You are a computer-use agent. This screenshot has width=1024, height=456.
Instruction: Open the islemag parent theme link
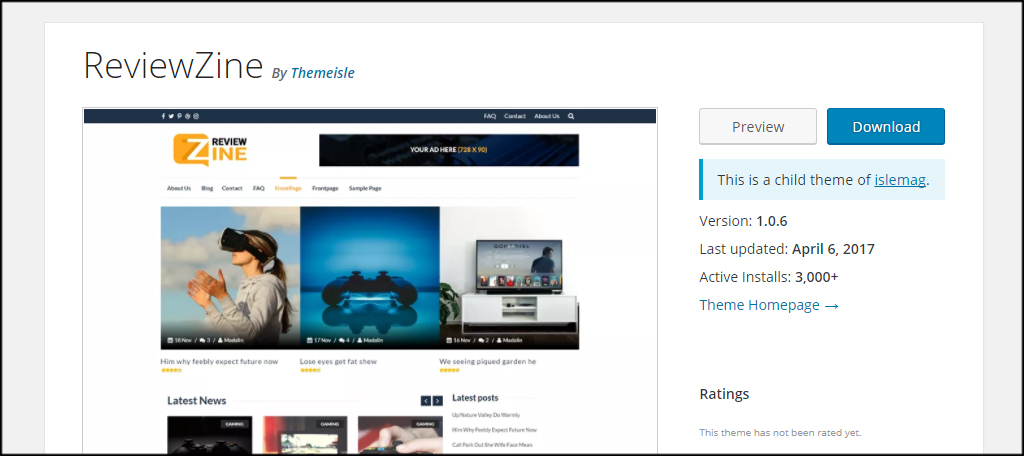tap(900, 180)
